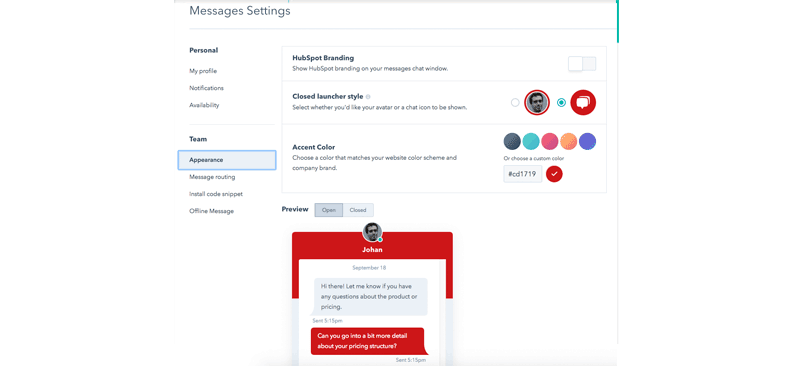Viewport: 800px width, 366px height.
Task: Click the Accent Color heading
Action: coord(314,147)
